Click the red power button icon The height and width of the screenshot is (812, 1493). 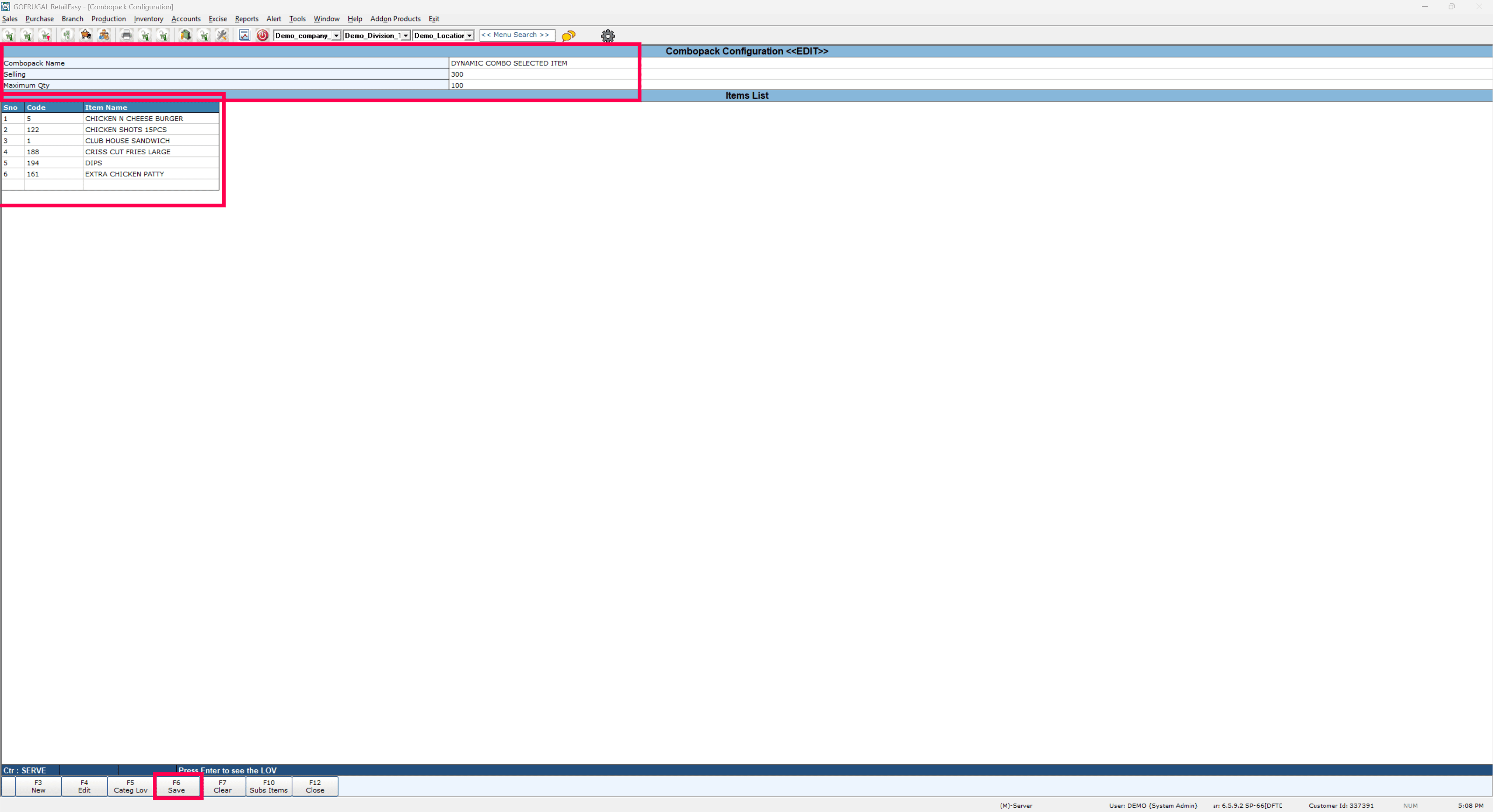pos(263,35)
